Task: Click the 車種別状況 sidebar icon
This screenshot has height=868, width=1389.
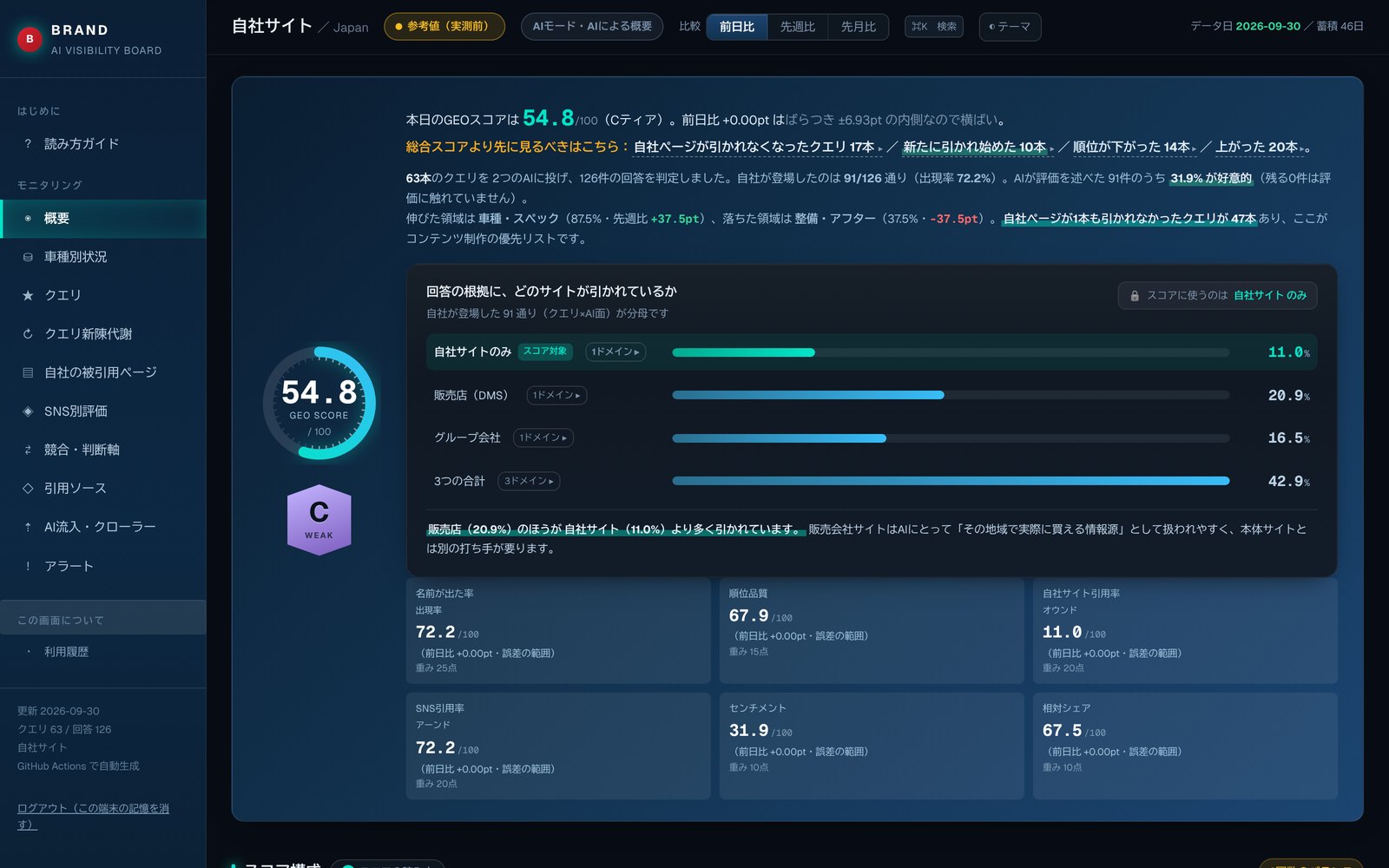Action: click(x=28, y=257)
